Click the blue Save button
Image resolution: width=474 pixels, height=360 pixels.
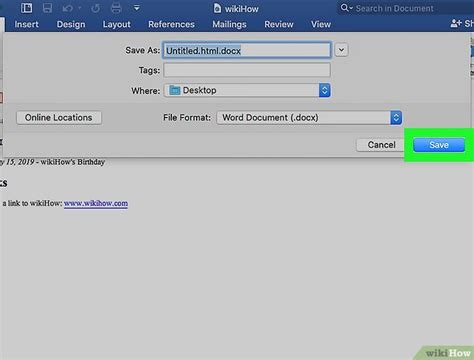439,145
